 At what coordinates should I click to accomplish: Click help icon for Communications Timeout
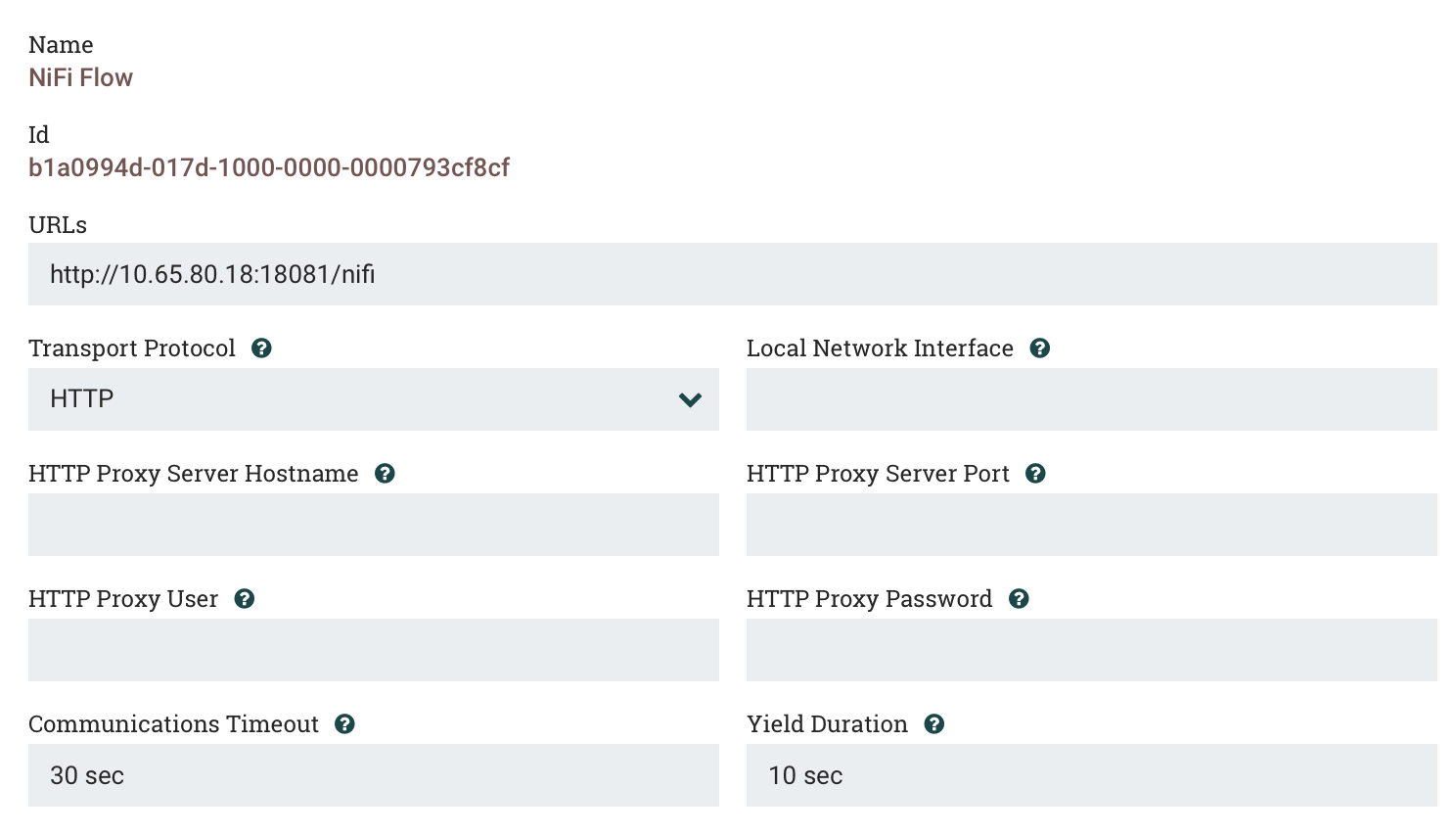tap(344, 724)
